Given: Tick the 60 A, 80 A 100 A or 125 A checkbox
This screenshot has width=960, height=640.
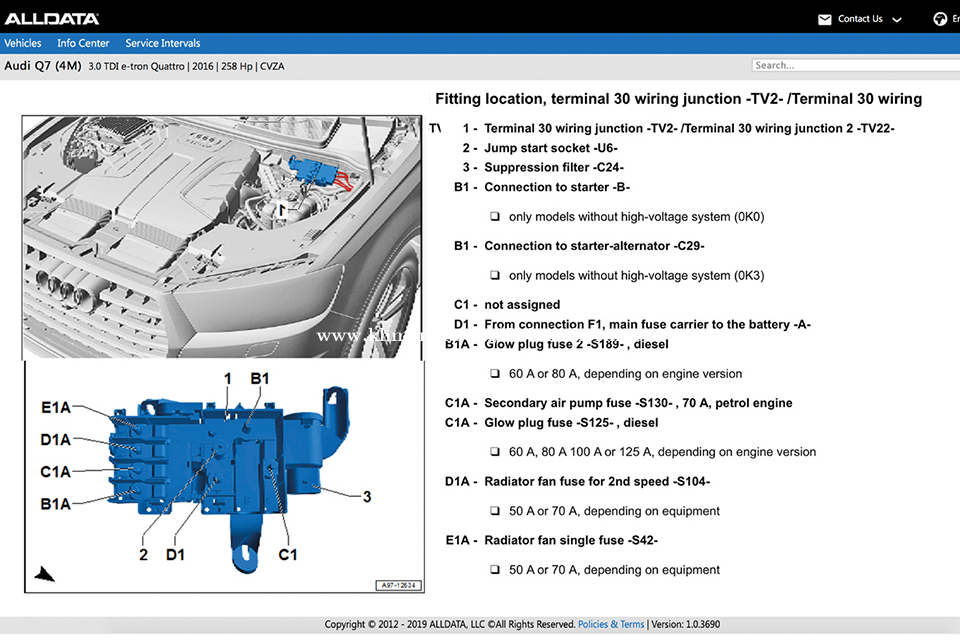Looking at the screenshot, I should pyautogui.click(x=495, y=452).
